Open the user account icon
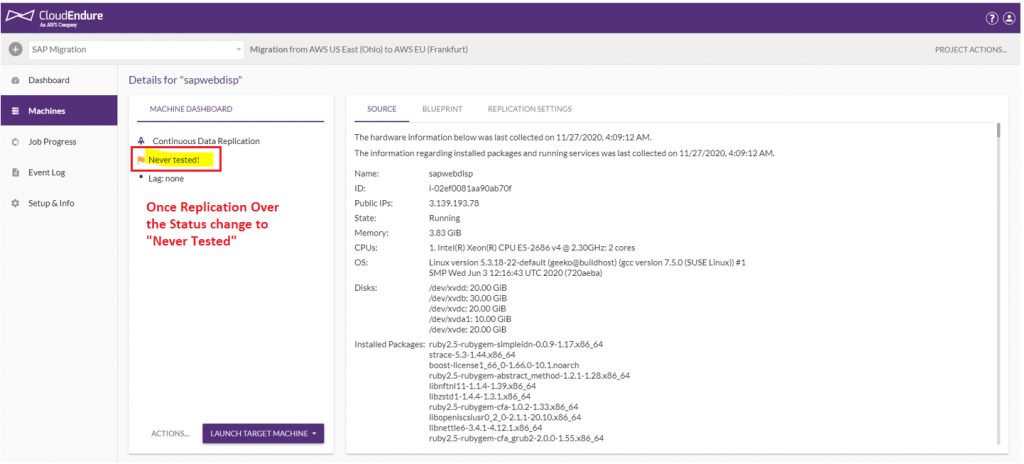1024x464 pixels. (1009, 19)
